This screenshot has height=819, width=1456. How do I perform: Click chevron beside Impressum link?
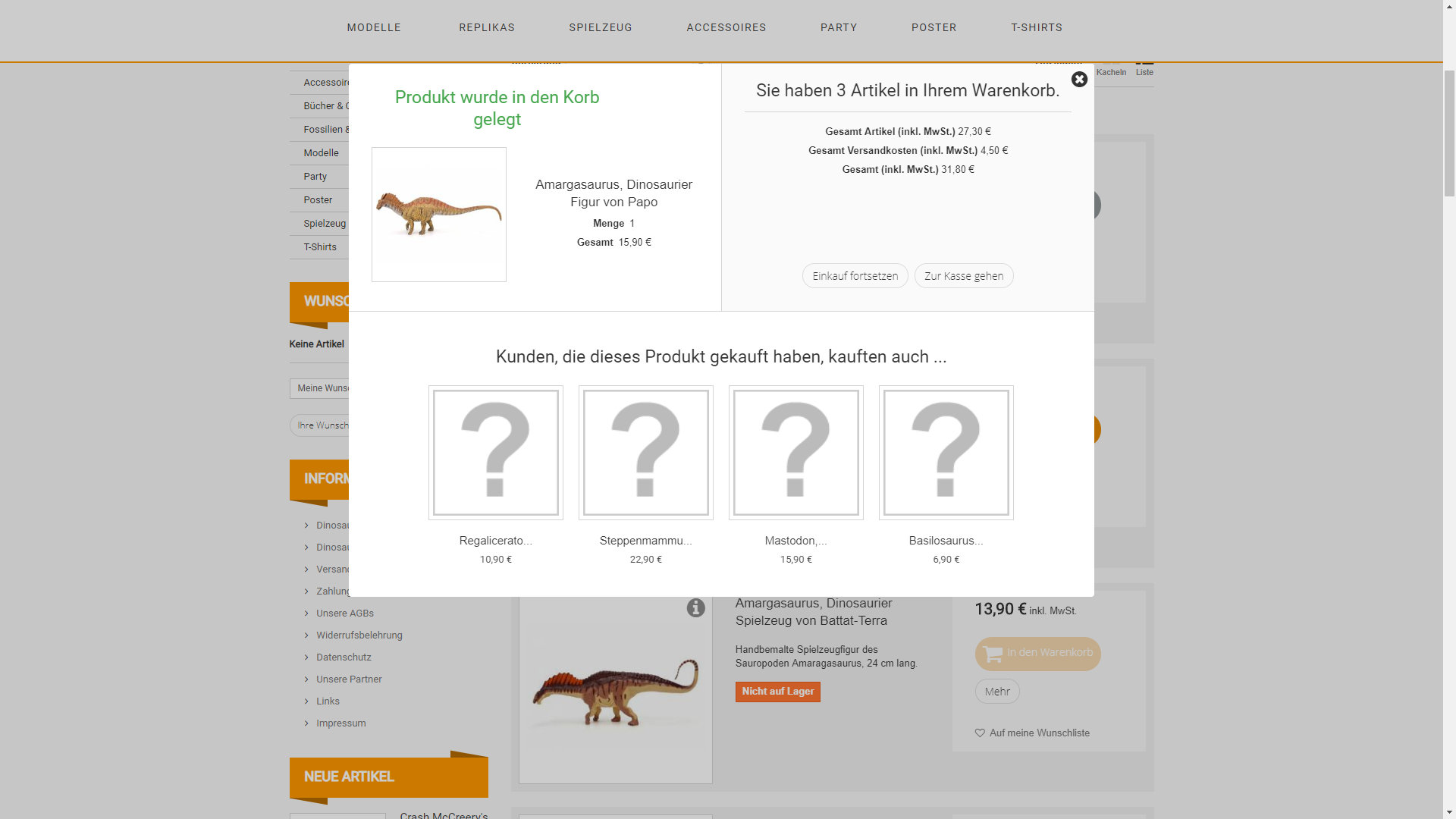tap(306, 723)
